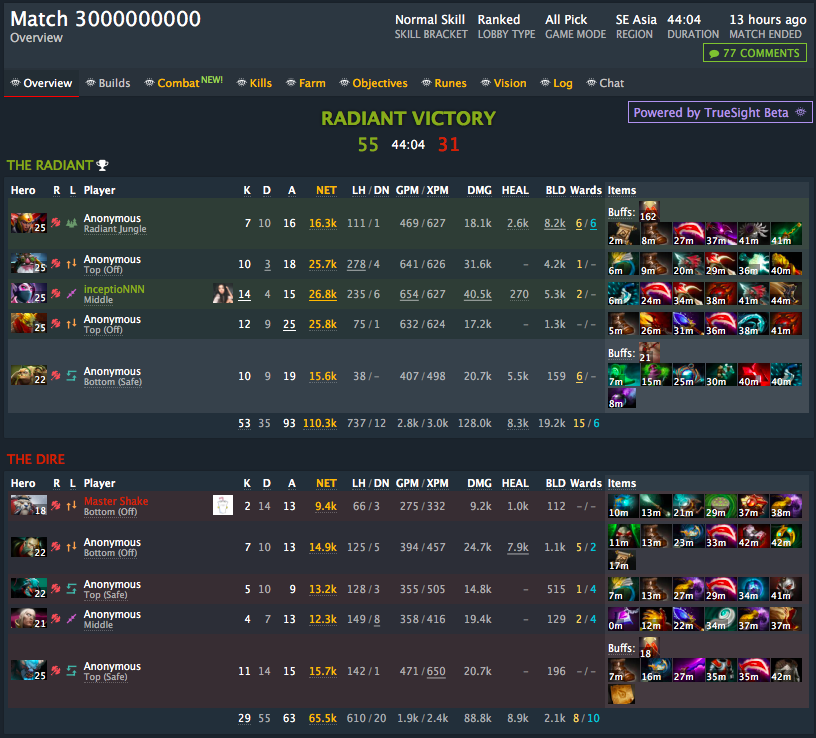The height and width of the screenshot is (738, 816).
Task: Click the 37m item in Radiant Jungle row
Action: (x=720, y=234)
